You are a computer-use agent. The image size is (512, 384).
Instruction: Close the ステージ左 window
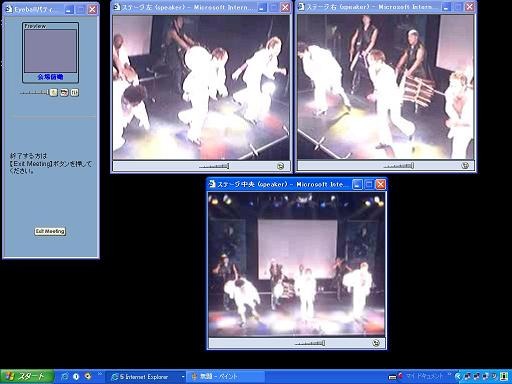coord(285,7)
